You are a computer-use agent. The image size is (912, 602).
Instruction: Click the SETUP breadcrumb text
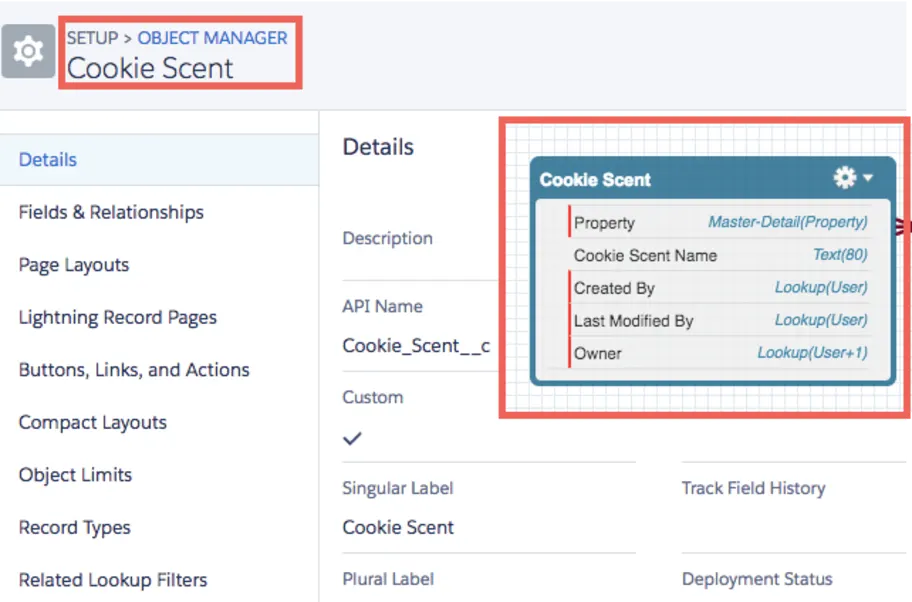[x=92, y=38]
